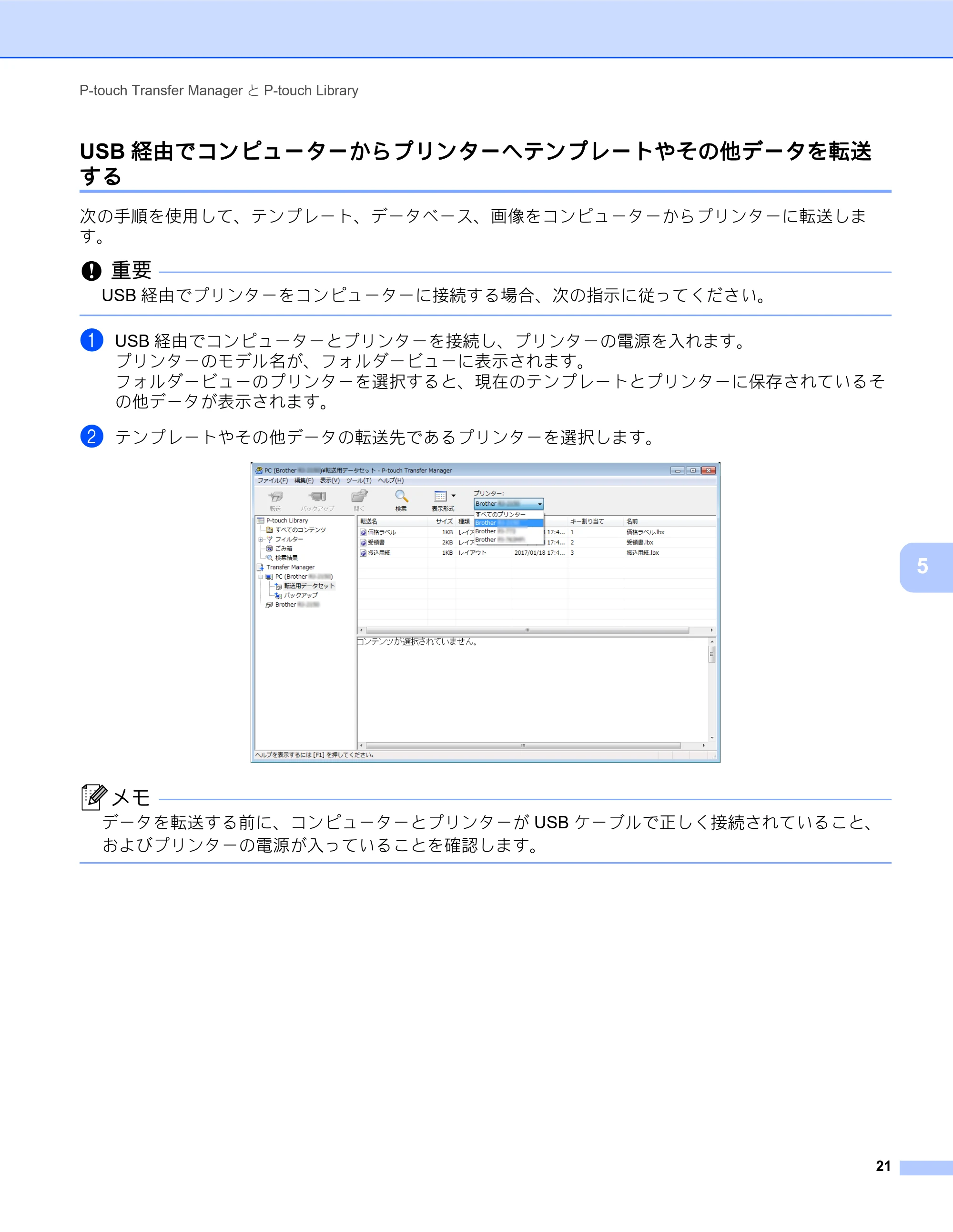Click the 開く (Open) folder toolbar icon

[359, 497]
